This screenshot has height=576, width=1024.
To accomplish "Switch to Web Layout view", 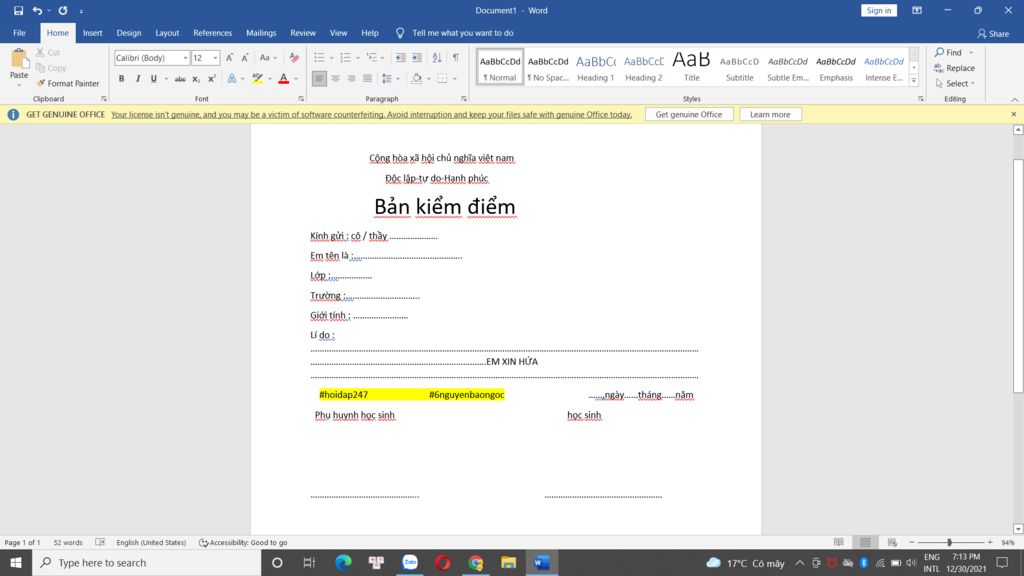I will pos(892,542).
